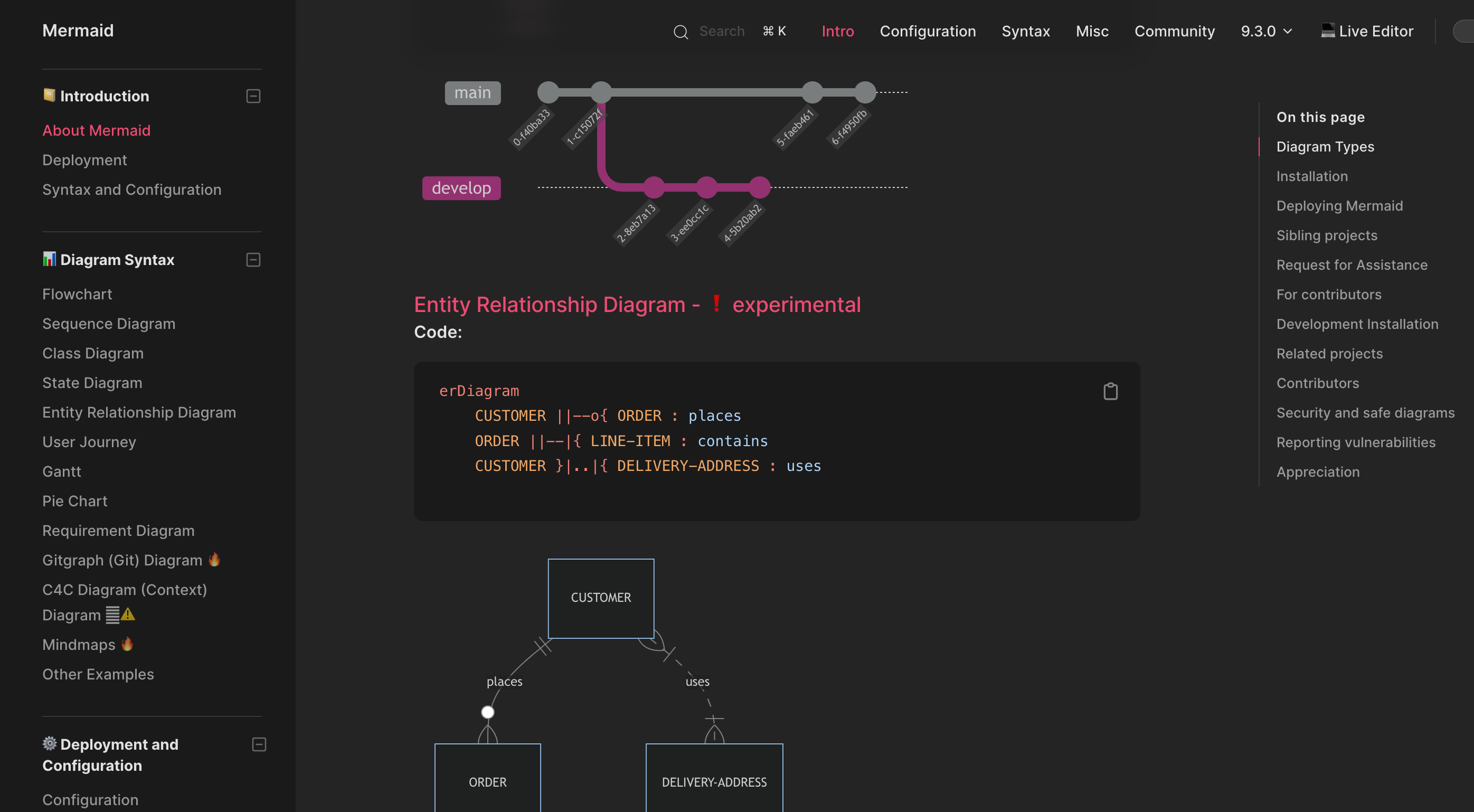Image resolution: width=1474 pixels, height=812 pixels.
Task: Collapse the Introduction sidebar section
Action: tap(253, 96)
